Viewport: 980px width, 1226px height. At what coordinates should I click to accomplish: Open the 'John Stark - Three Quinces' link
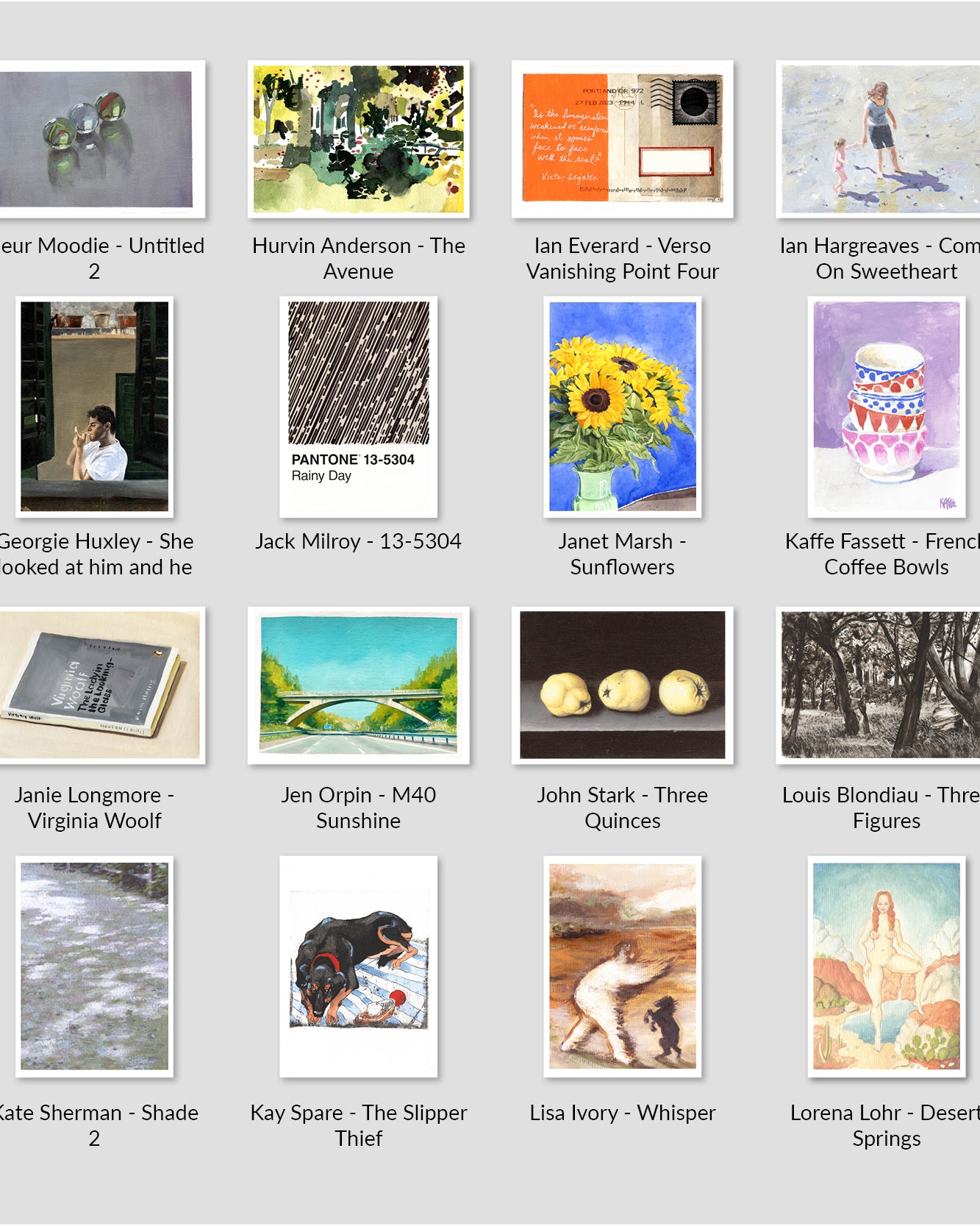click(x=622, y=808)
